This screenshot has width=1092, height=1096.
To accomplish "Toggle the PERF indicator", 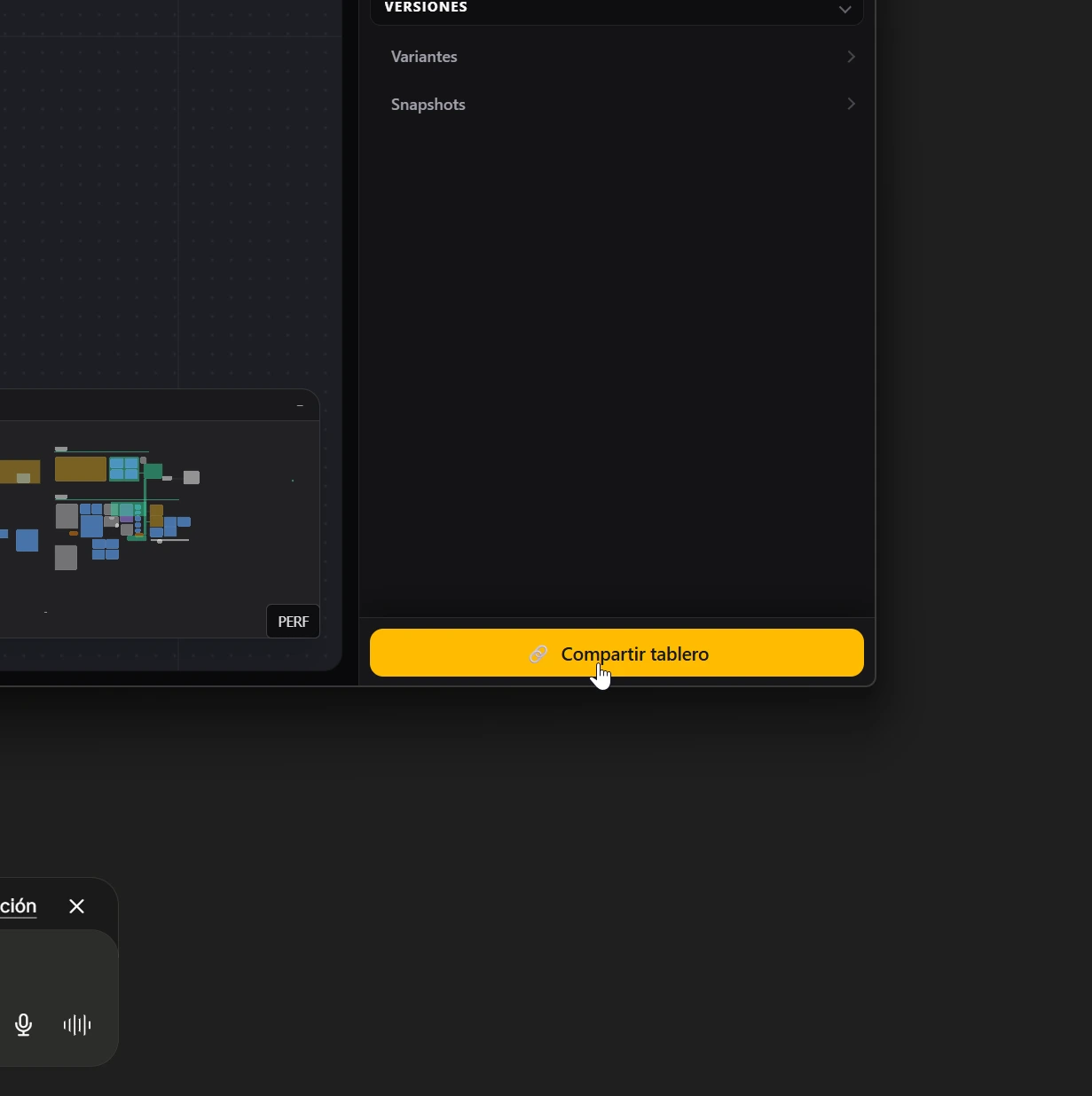I will click(293, 622).
